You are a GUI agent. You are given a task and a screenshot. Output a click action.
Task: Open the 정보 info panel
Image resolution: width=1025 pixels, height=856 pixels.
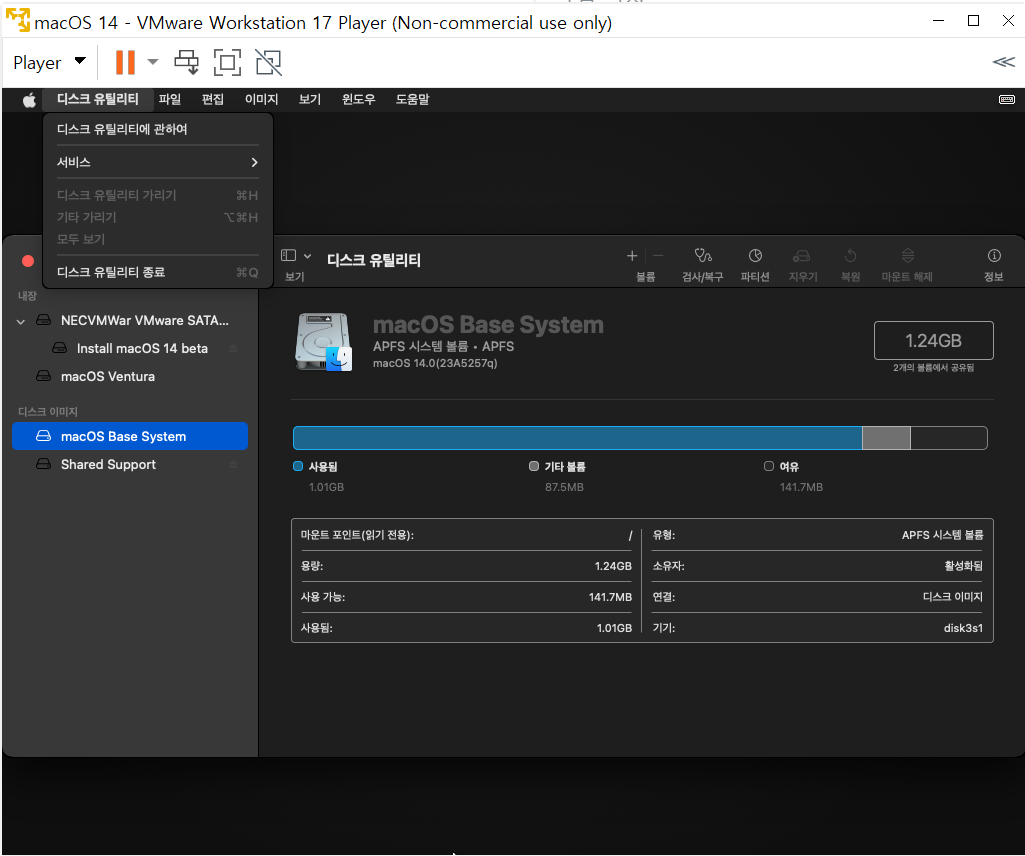tap(994, 265)
